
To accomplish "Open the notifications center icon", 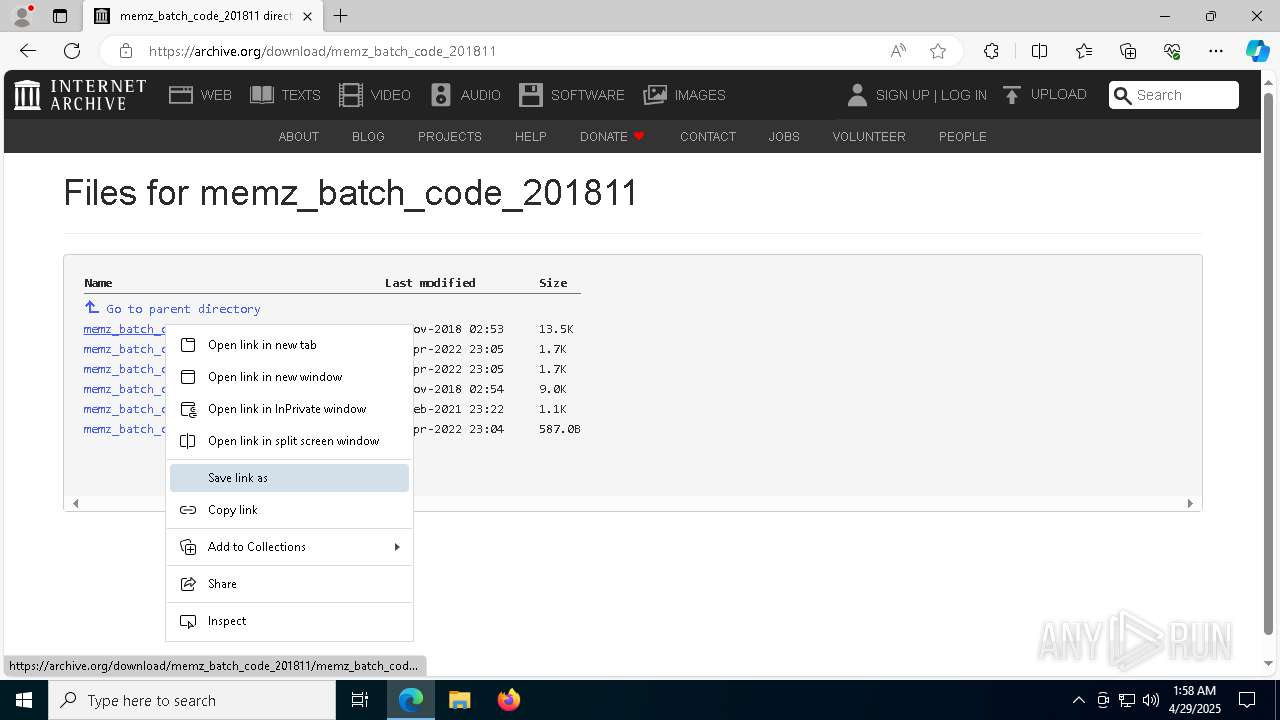I will click(1247, 700).
